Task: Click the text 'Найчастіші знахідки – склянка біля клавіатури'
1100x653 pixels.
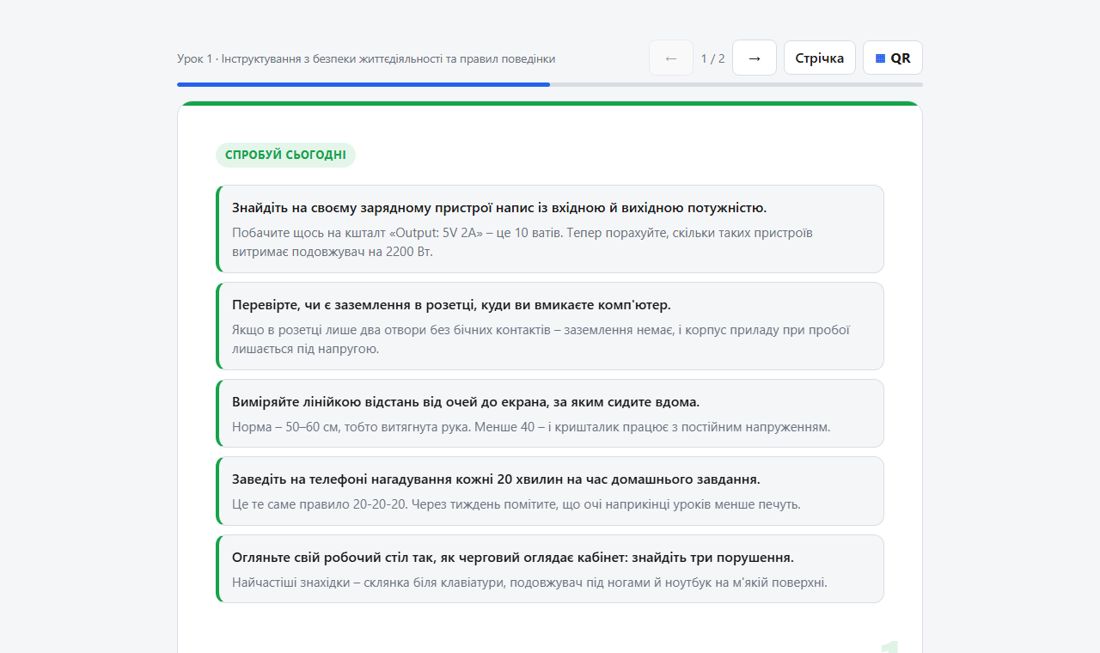Action: point(368,583)
